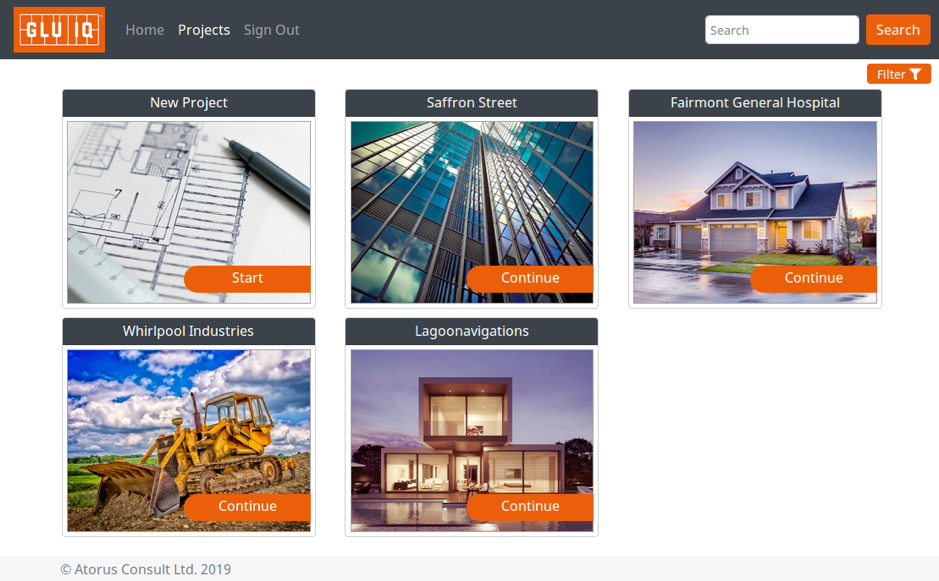Start the New Project
This screenshot has height=581, width=939.
247,279
